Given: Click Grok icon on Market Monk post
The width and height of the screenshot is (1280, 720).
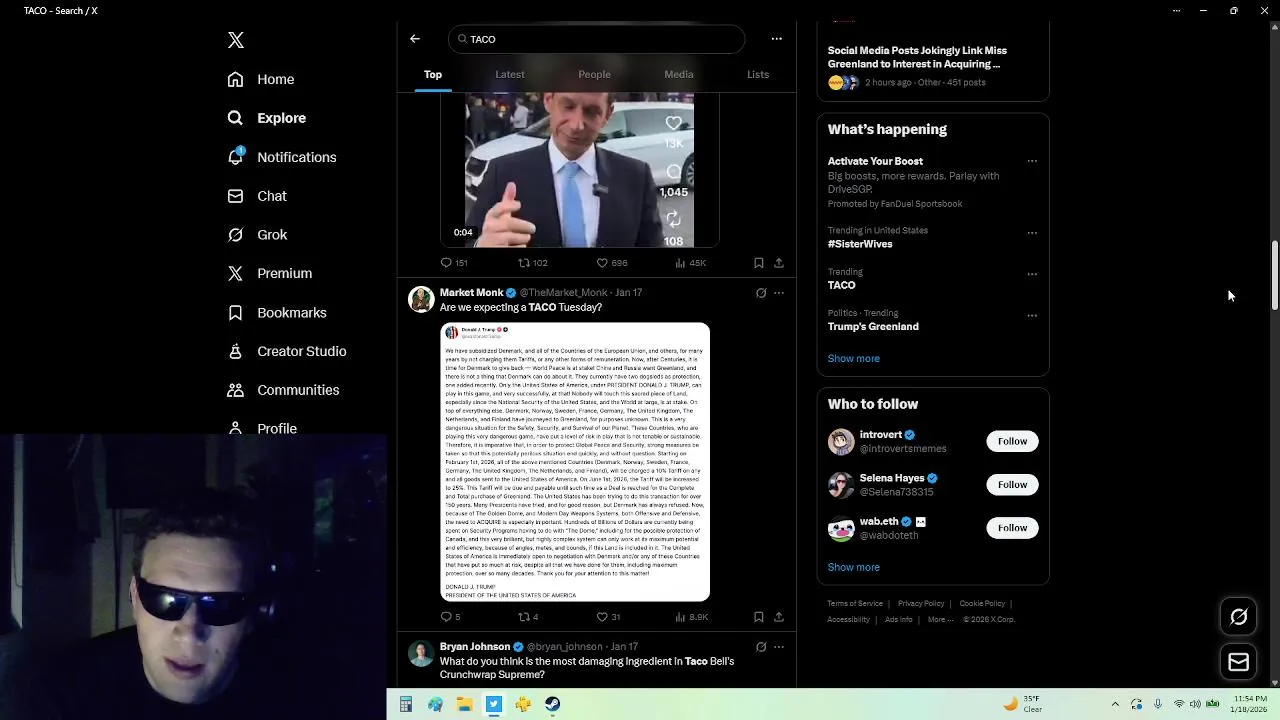Looking at the screenshot, I should [x=761, y=293].
